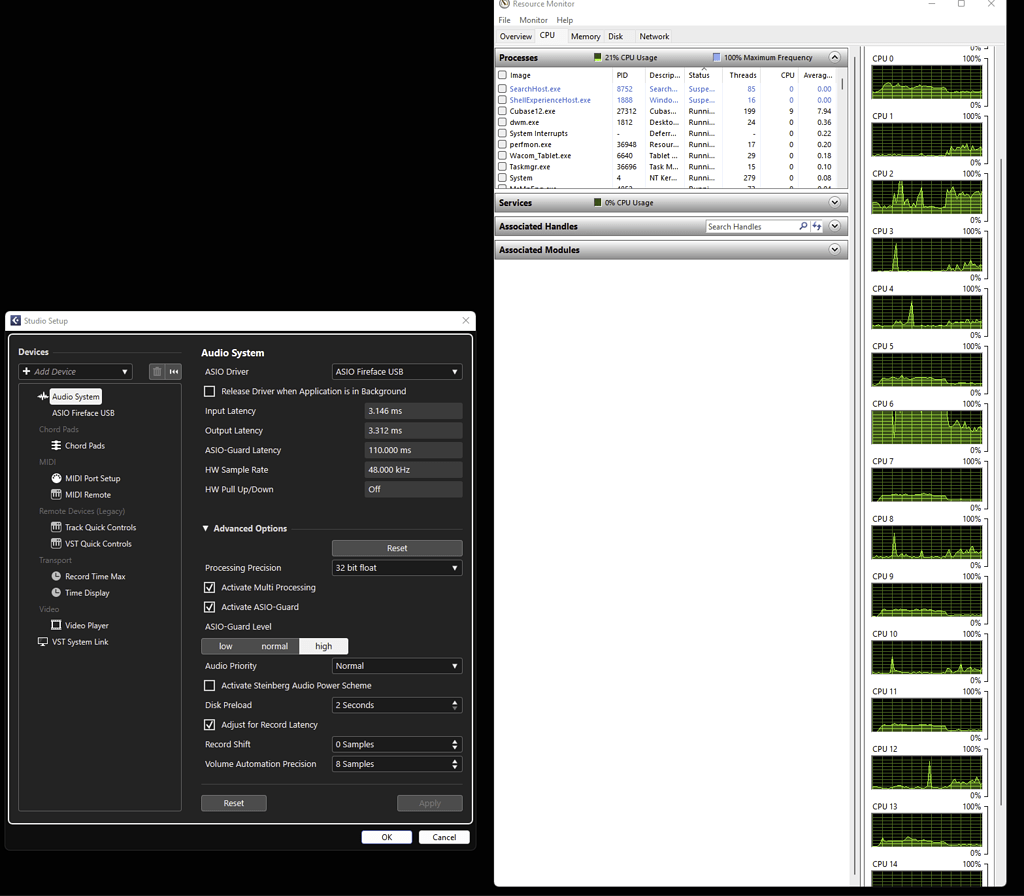Image resolution: width=1024 pixels, height=896 pixels.
Task: Open the ASIO Driver dropdown
Action: coord(396,371)
